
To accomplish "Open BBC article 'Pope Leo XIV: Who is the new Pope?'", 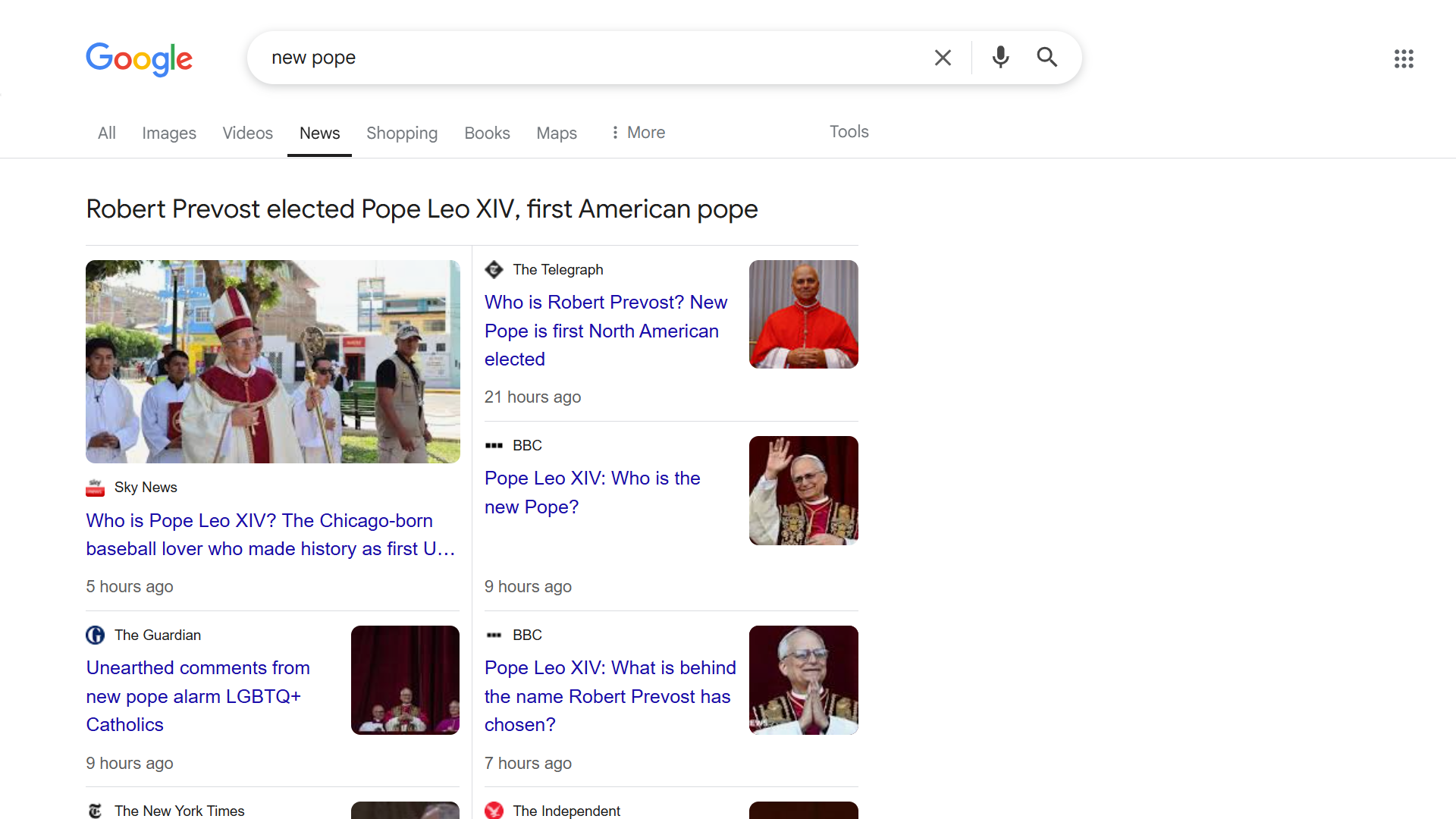I will (x=592, y=493).
